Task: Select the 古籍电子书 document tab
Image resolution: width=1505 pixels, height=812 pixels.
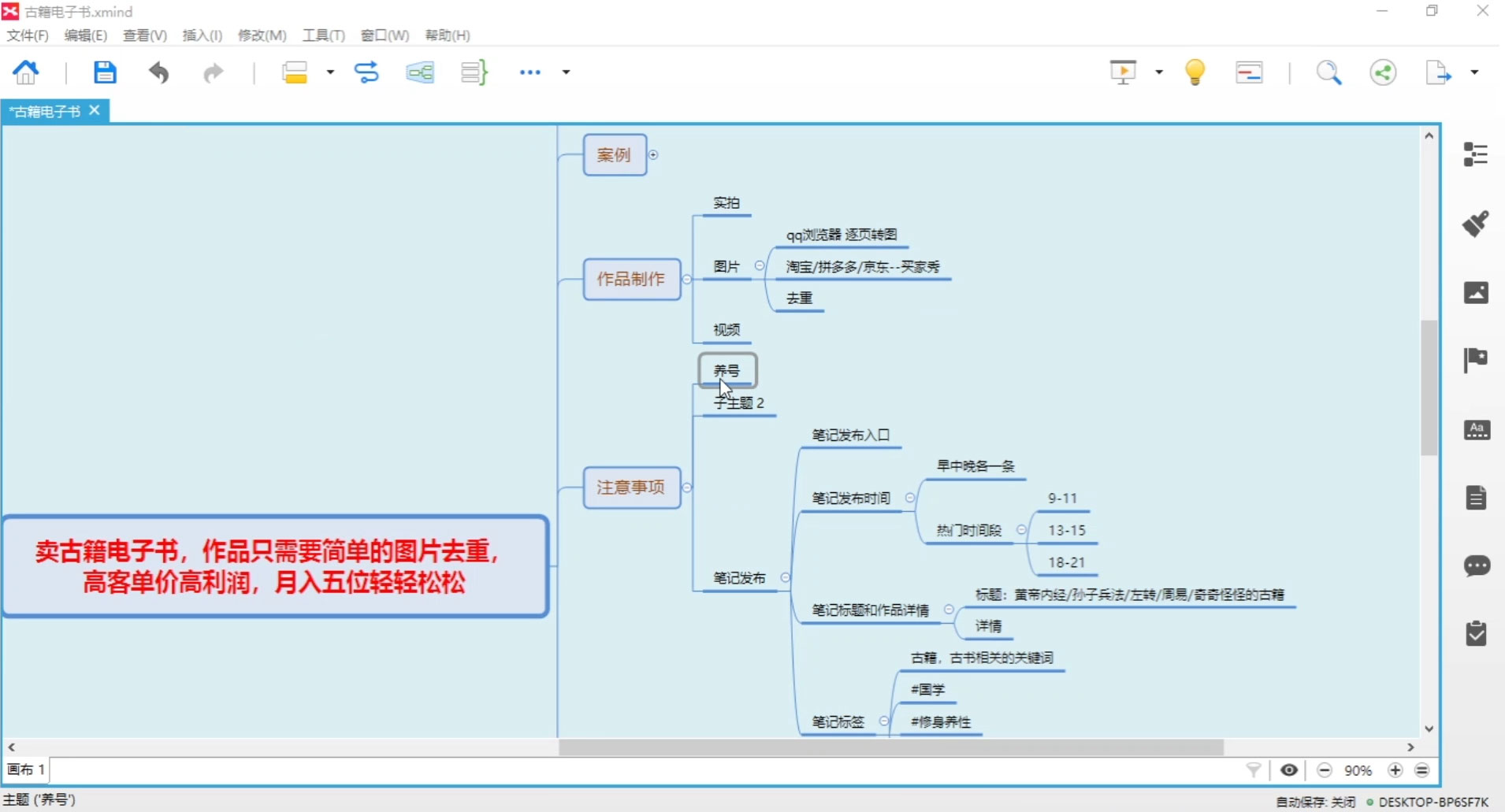Action: pos(45,111)
